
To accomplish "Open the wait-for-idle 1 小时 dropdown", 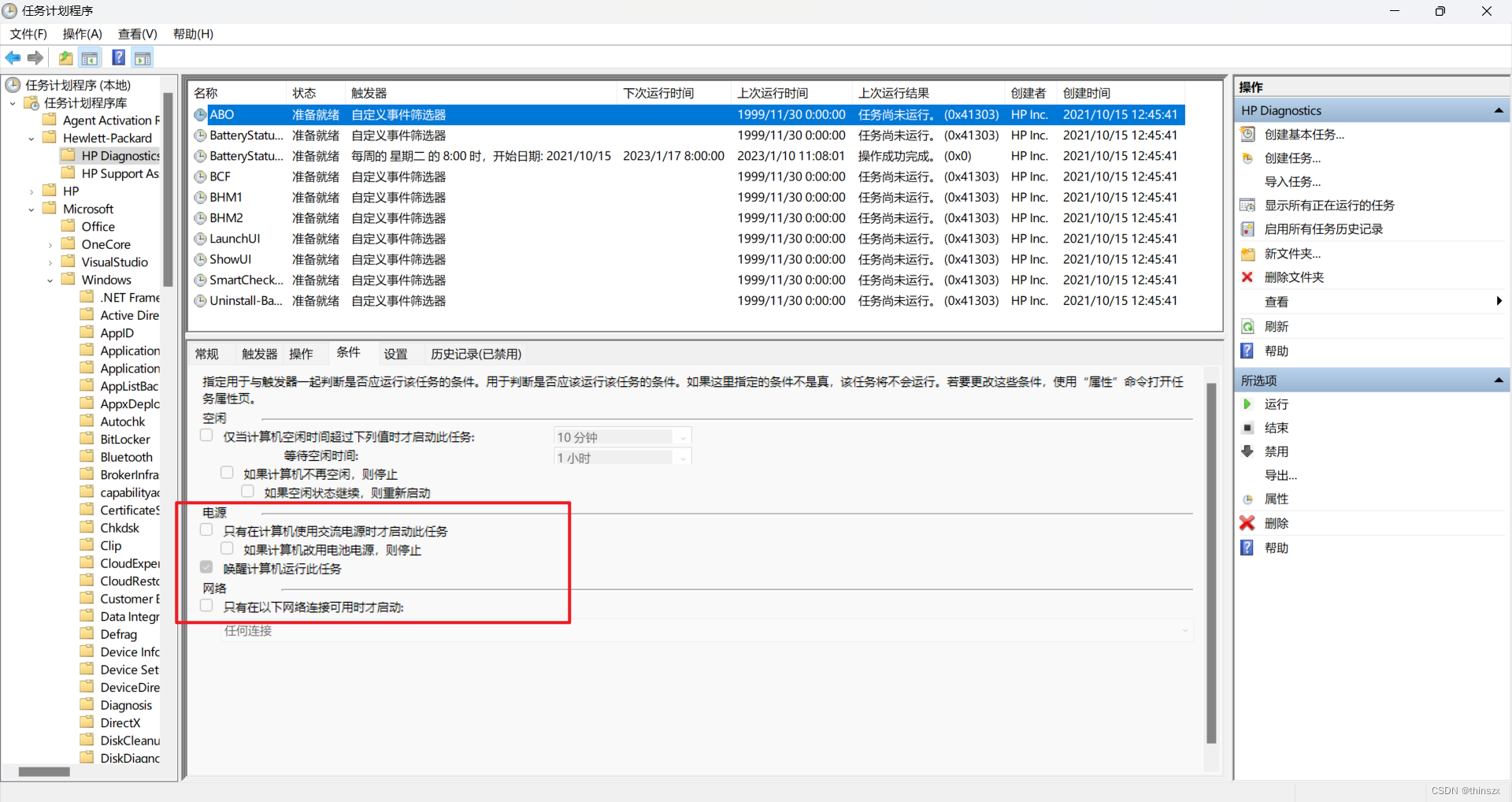I will coord(622,458).
